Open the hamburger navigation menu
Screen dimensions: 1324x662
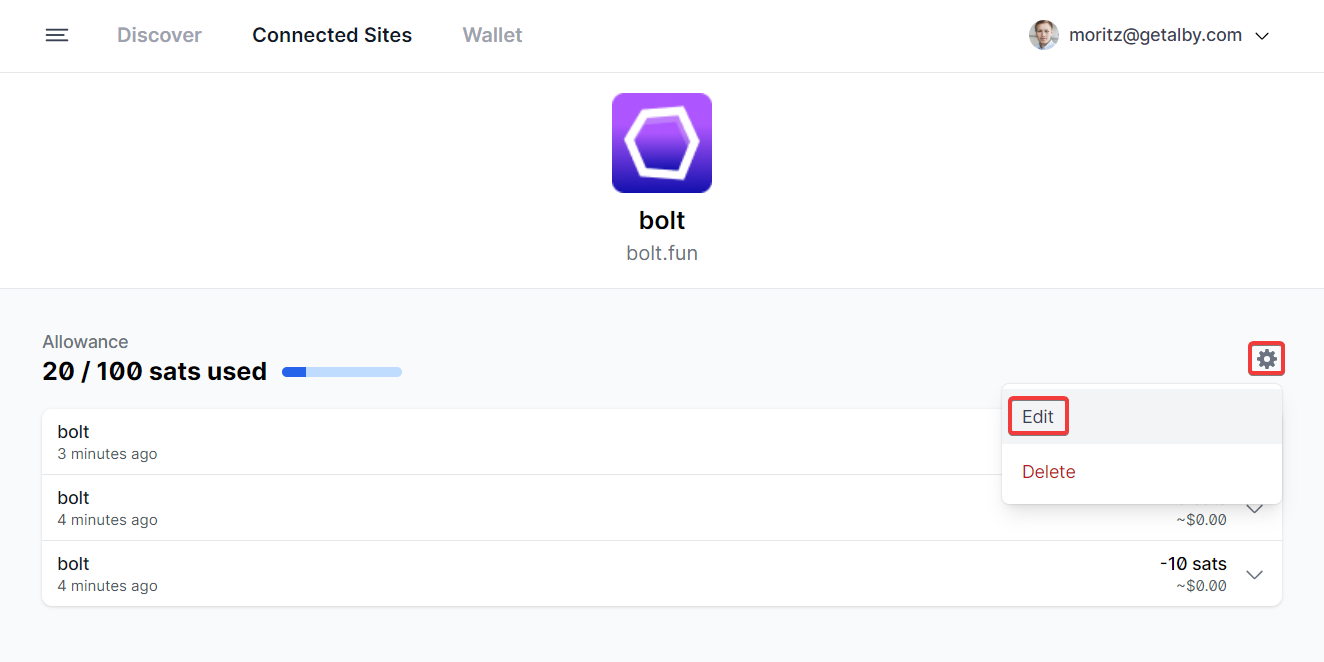click(x=57, y=36)
